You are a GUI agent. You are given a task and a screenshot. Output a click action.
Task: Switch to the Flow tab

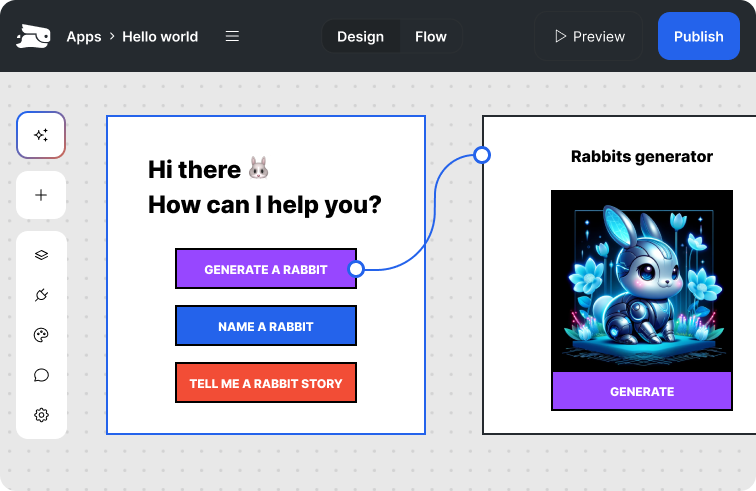coord(431,36)
